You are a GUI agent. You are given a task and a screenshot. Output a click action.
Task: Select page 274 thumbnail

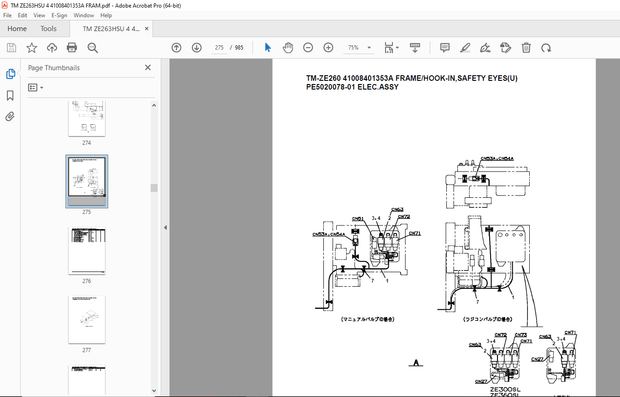click(x=87, y=119)
